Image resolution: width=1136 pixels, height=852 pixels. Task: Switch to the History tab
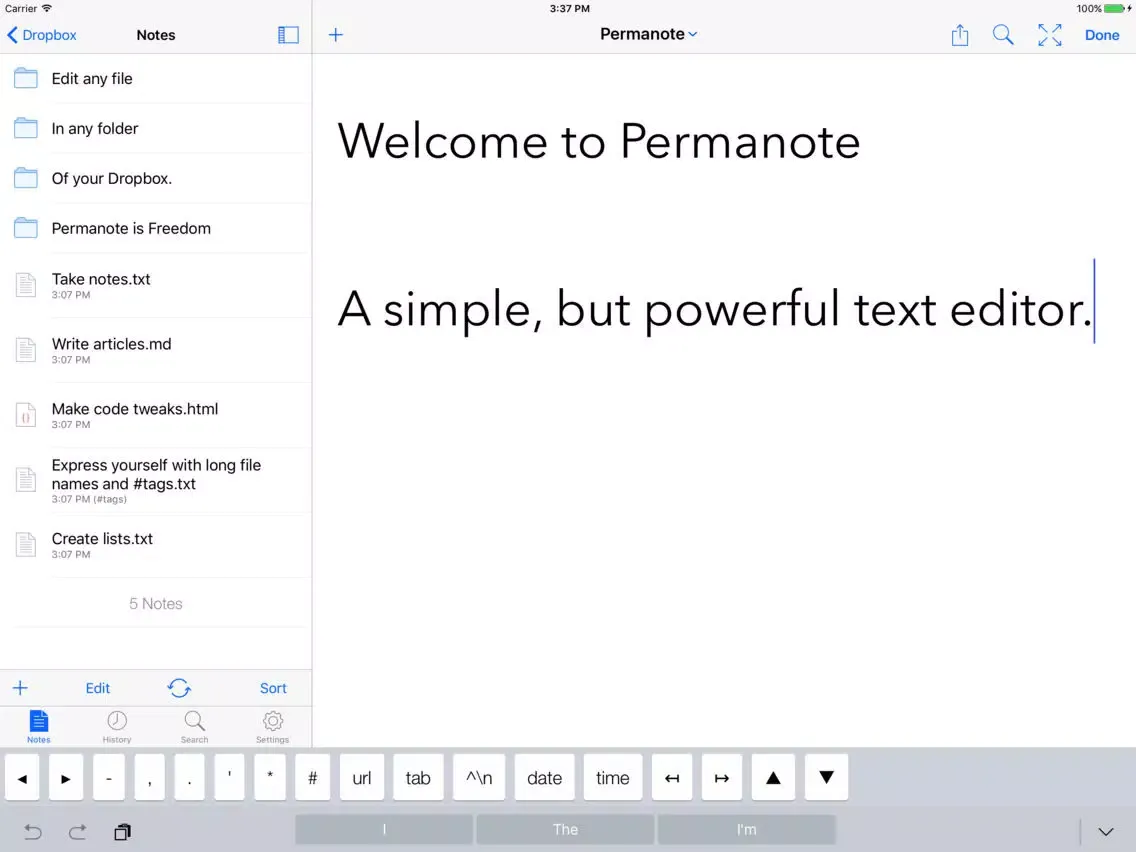(x=117, y=727)
